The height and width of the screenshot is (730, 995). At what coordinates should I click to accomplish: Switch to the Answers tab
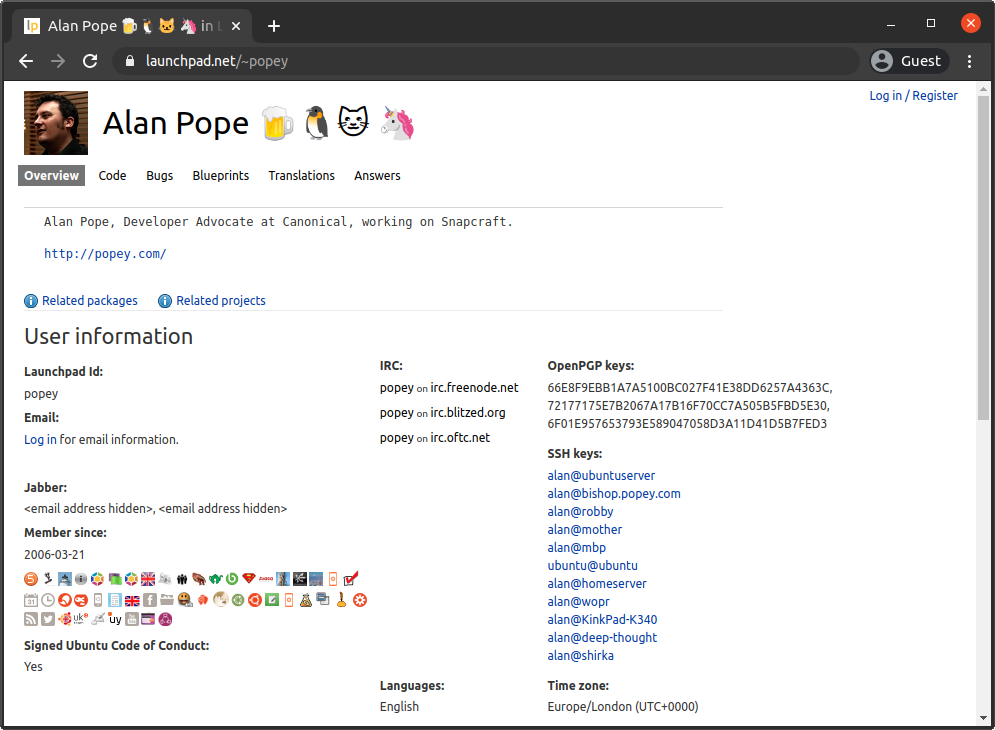click(377, 176)
